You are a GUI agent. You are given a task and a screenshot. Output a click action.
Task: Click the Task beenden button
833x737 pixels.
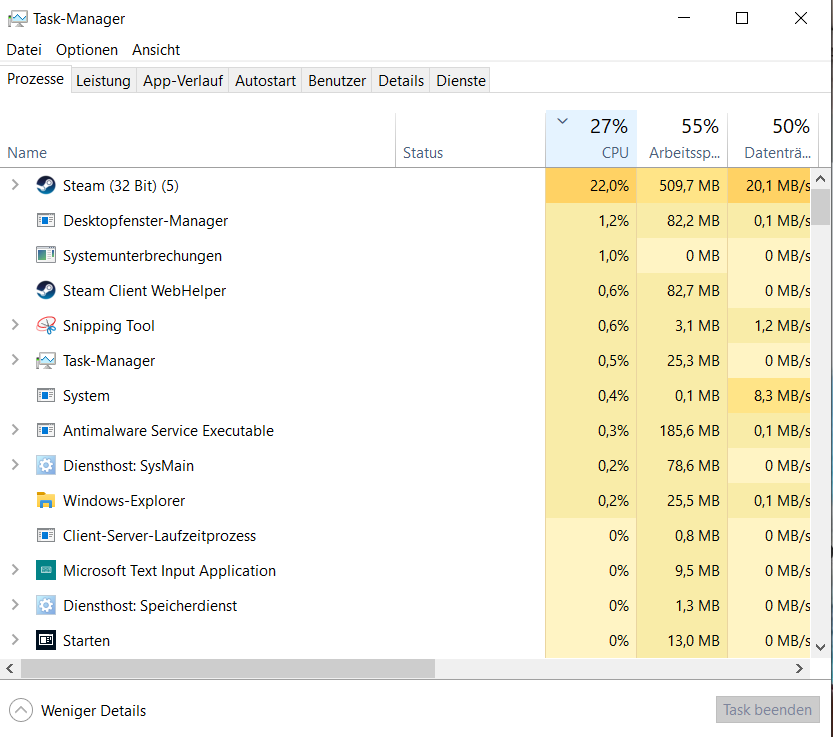pos(767,710)
